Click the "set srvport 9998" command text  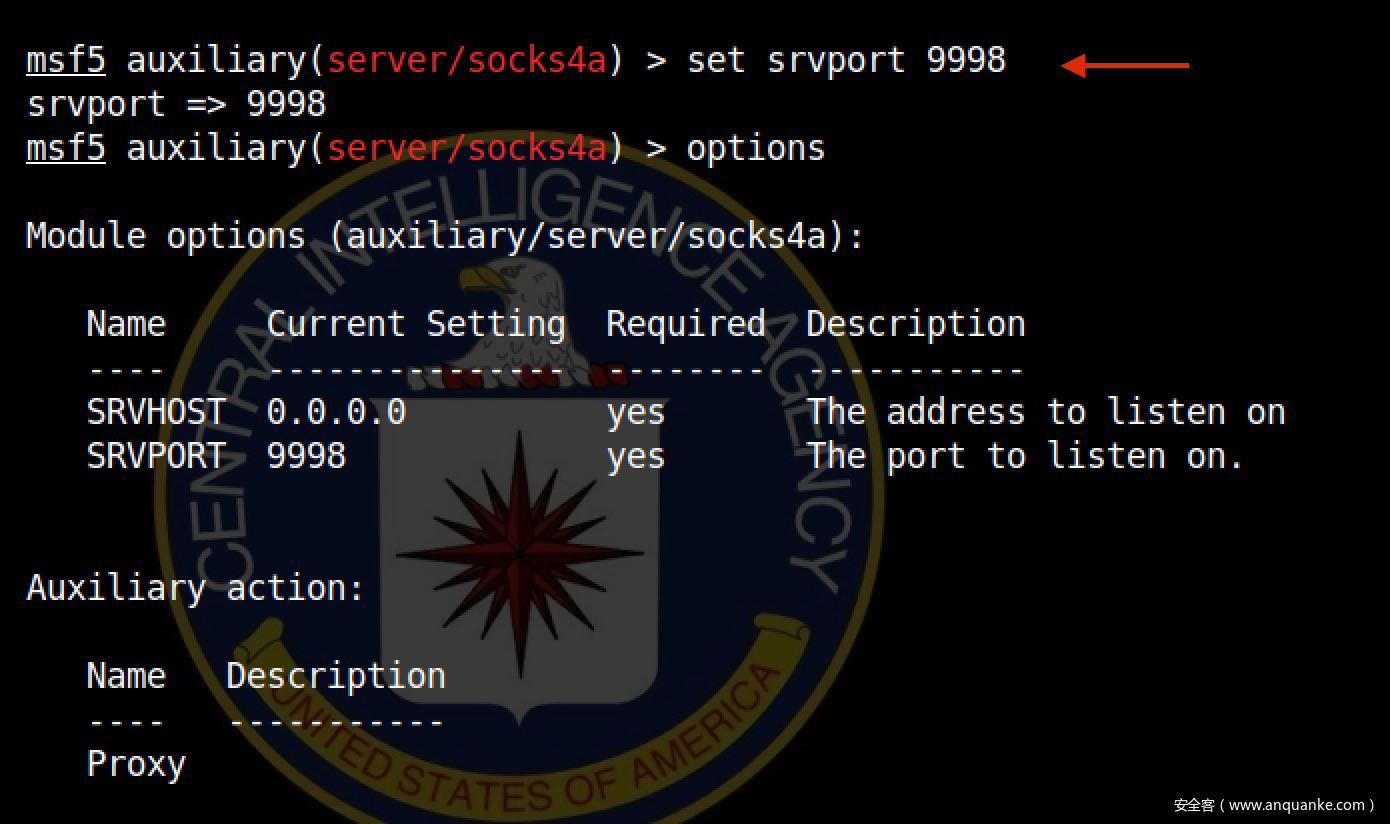tap(846, 60)
